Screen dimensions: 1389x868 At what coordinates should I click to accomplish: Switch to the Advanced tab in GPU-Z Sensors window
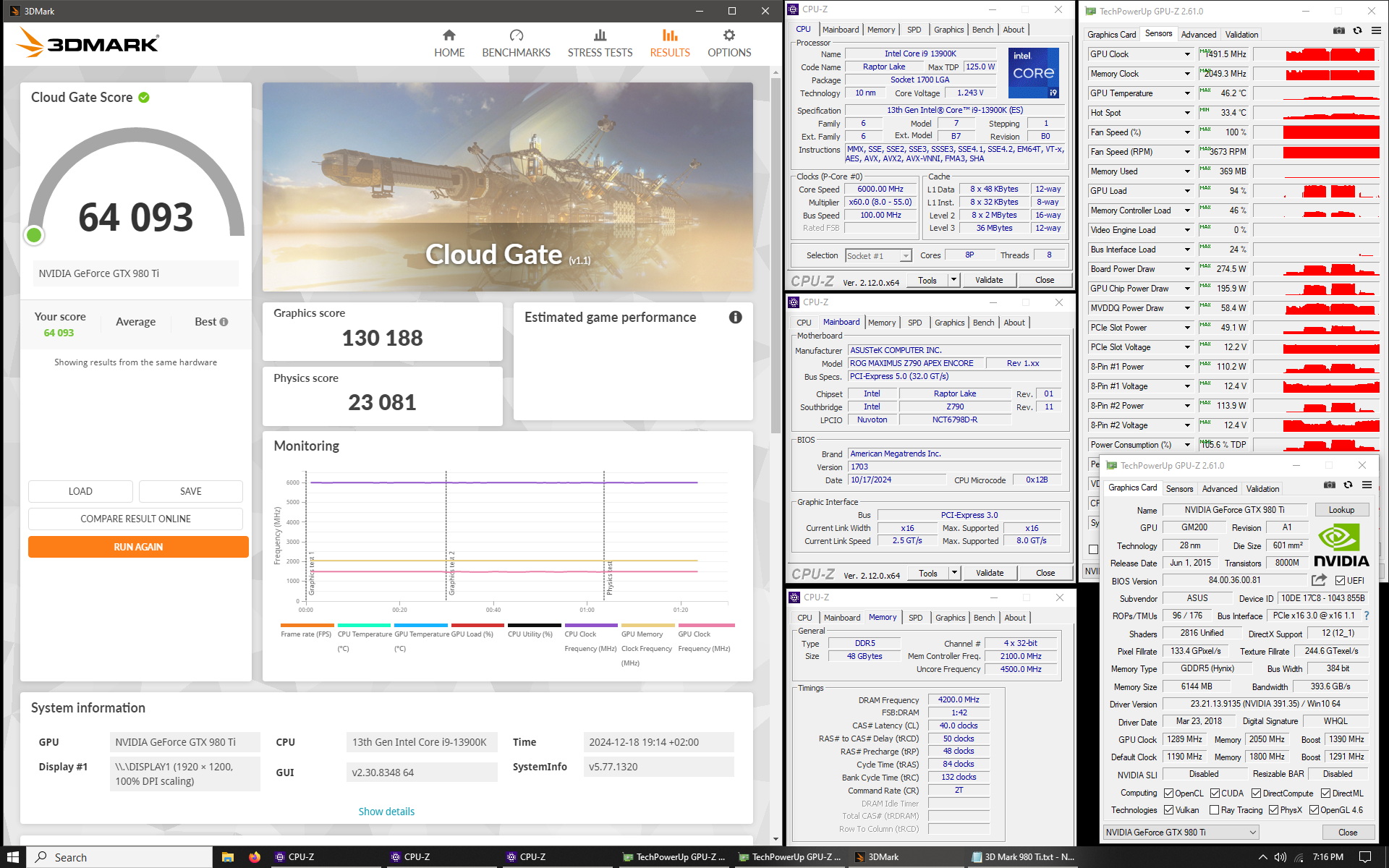click(x=1199, y=35)
